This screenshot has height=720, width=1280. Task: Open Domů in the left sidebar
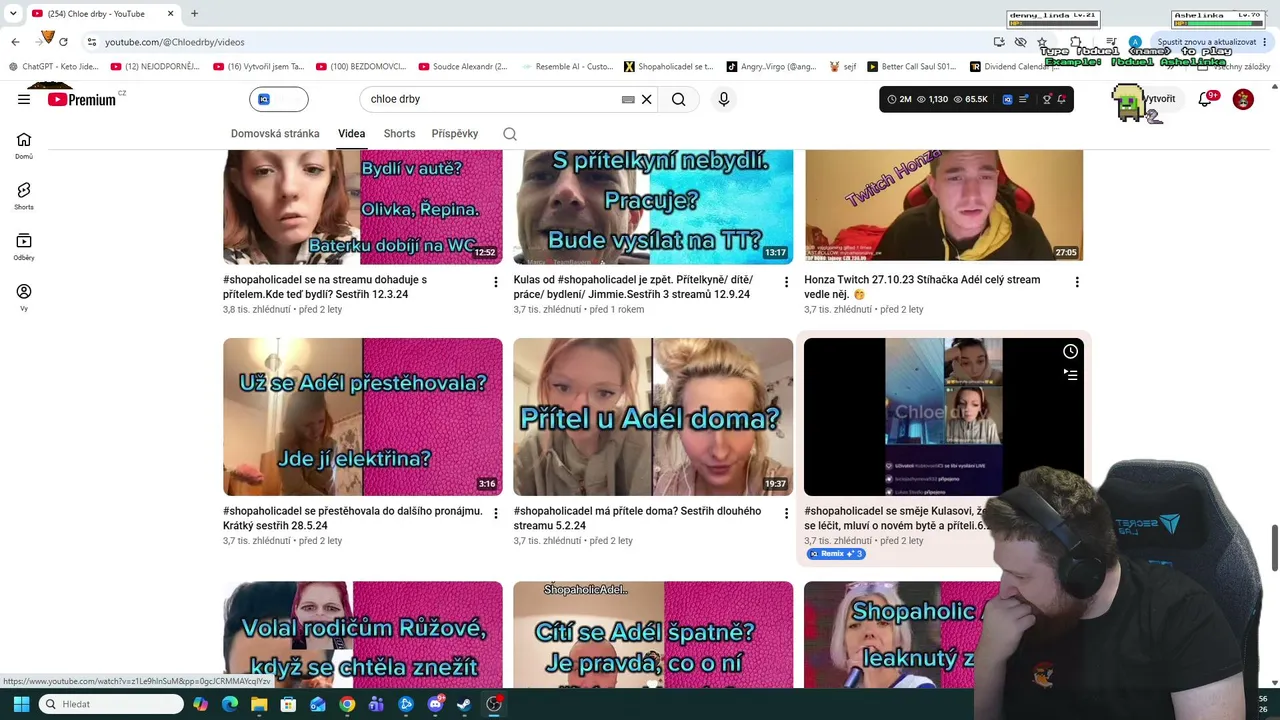pos(24,146)
